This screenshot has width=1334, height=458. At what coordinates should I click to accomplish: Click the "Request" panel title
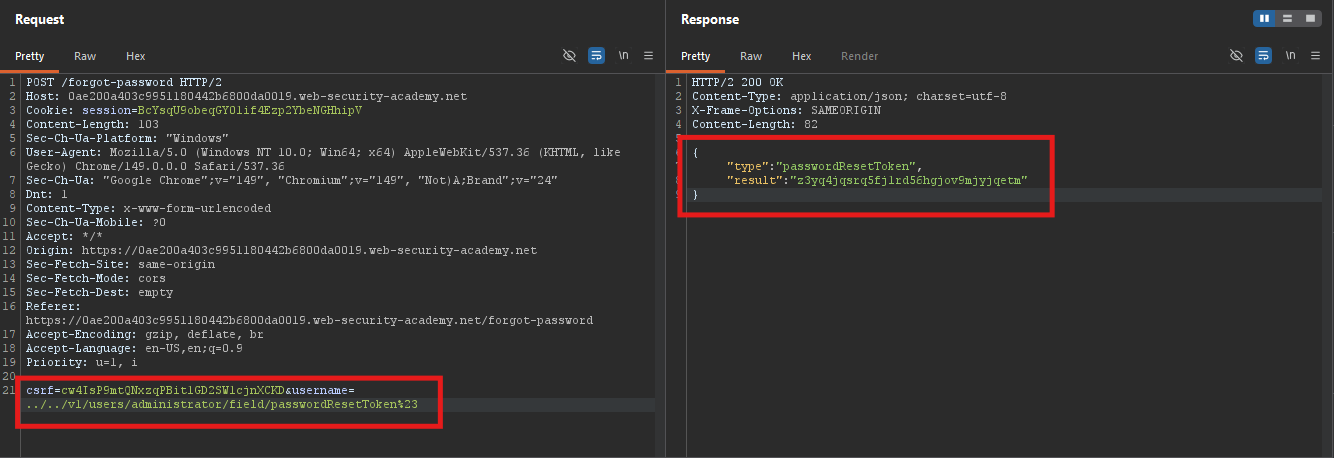pos(40,20)
